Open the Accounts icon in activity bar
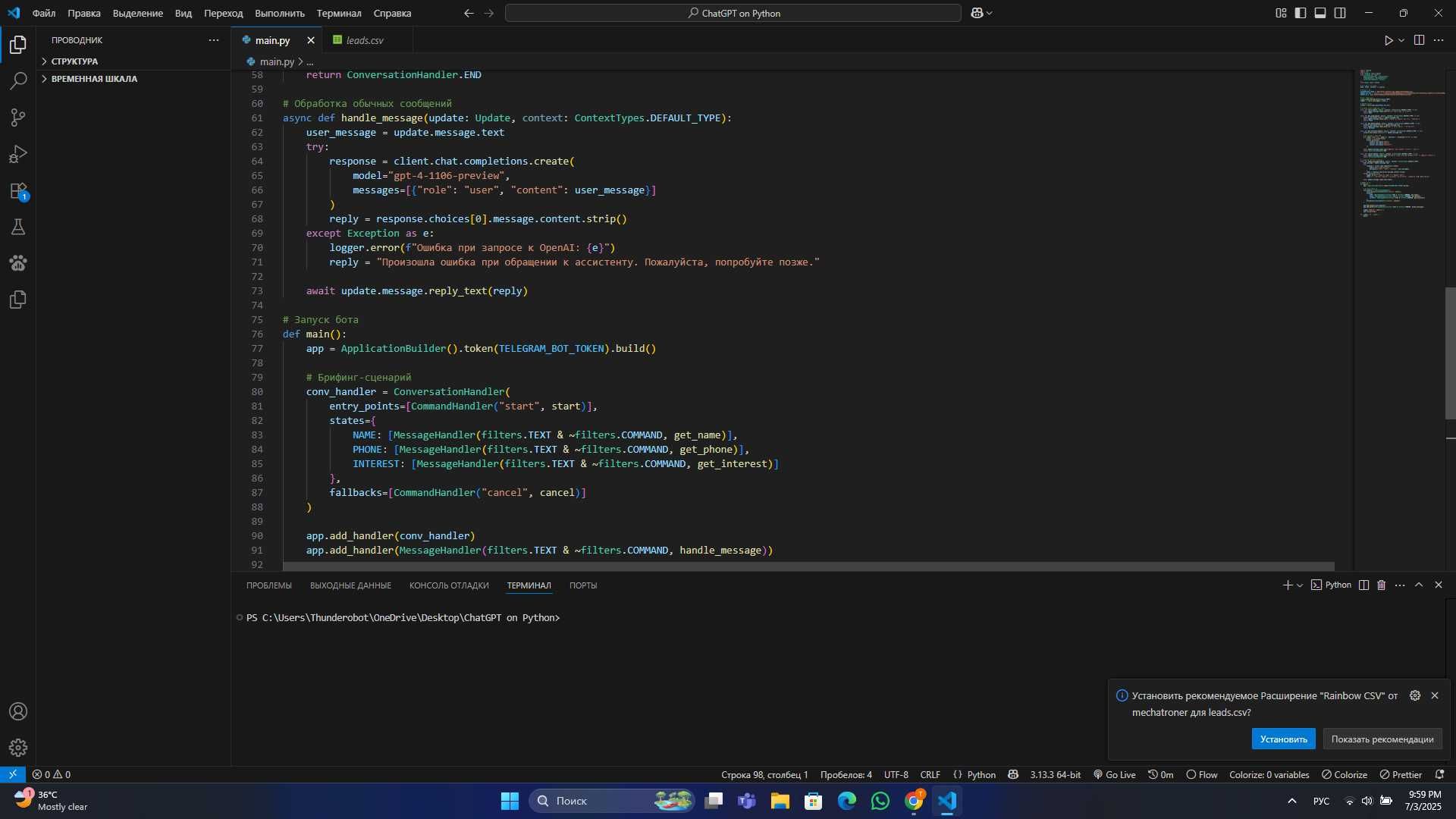The height and width of the screenshot is (819, 1456). [18, 711]
